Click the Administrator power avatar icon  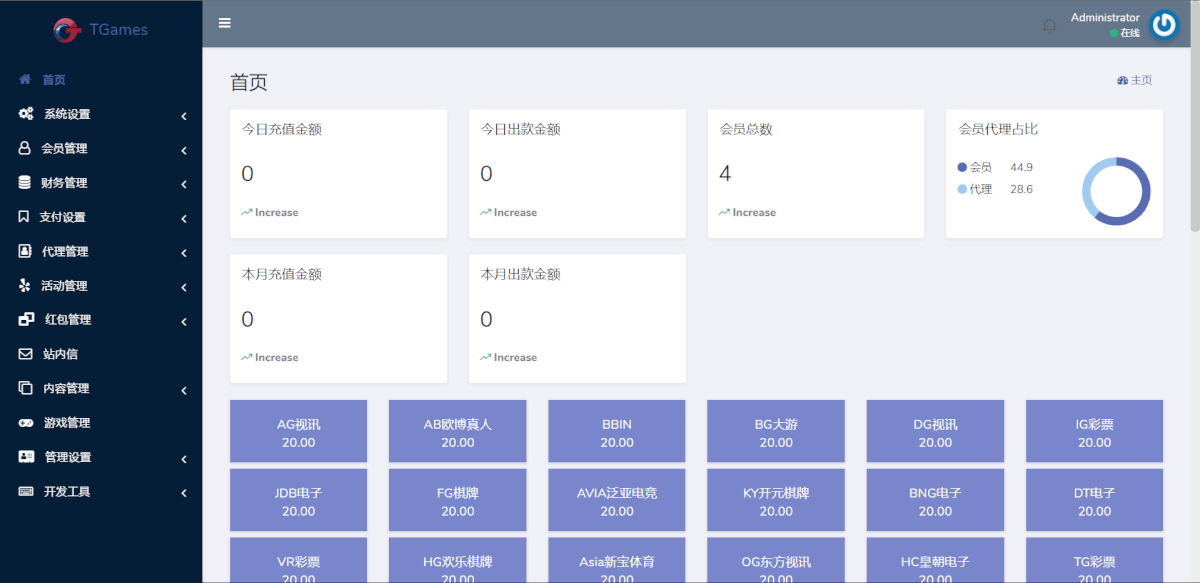pyautogui.click(x=1164, y=25)
